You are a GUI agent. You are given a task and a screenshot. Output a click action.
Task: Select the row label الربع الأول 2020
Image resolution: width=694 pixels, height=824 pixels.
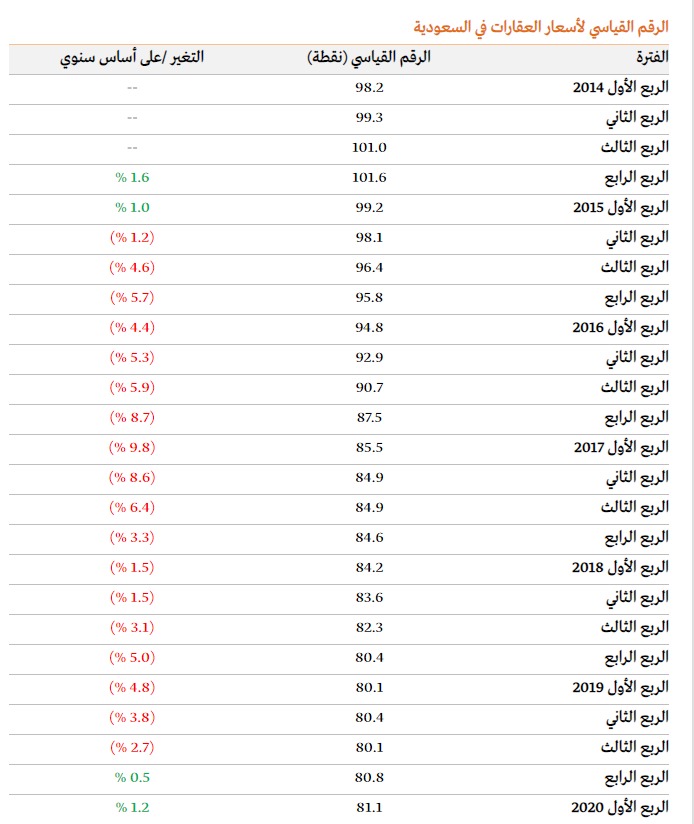point(621,807)
